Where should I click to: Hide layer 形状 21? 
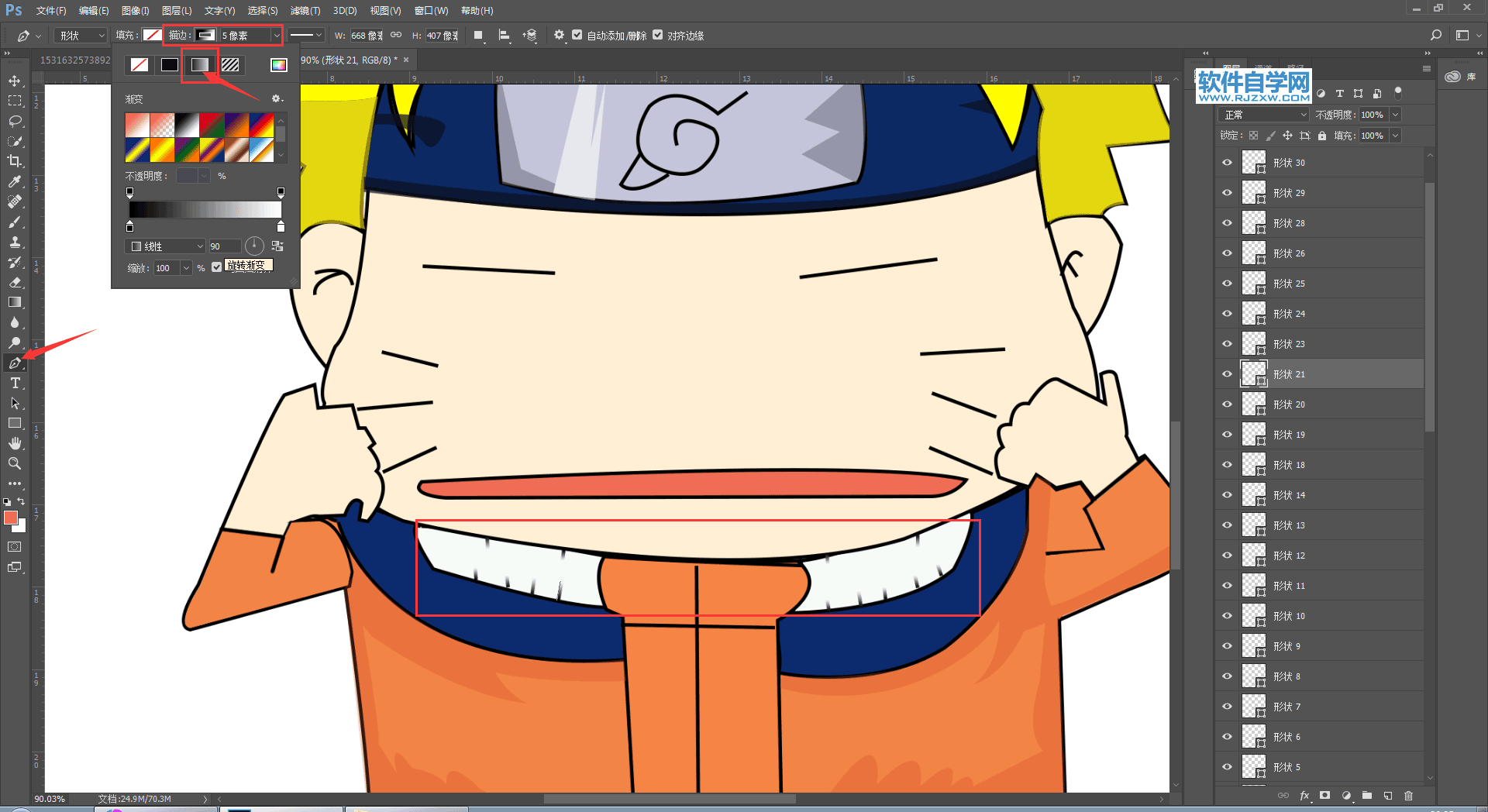pos(1227,374)
